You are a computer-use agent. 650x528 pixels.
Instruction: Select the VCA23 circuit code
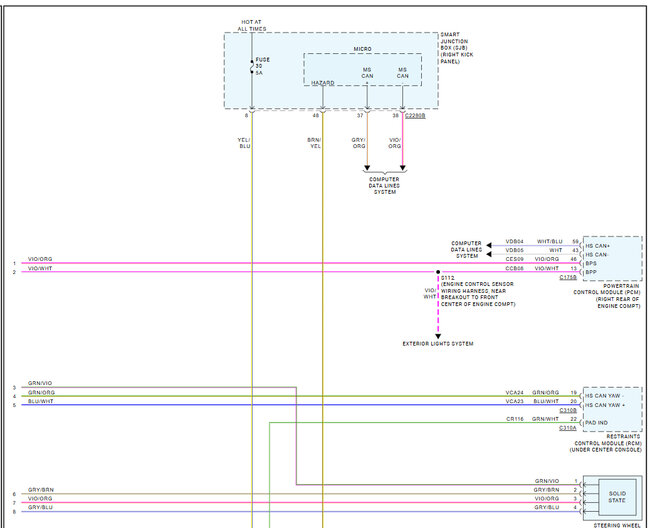tap(514, 402)
